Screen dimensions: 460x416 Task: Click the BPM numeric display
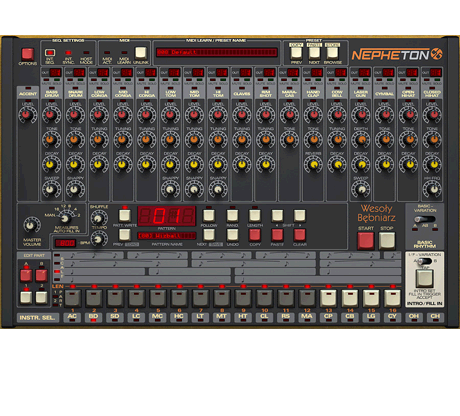[66, 243]
